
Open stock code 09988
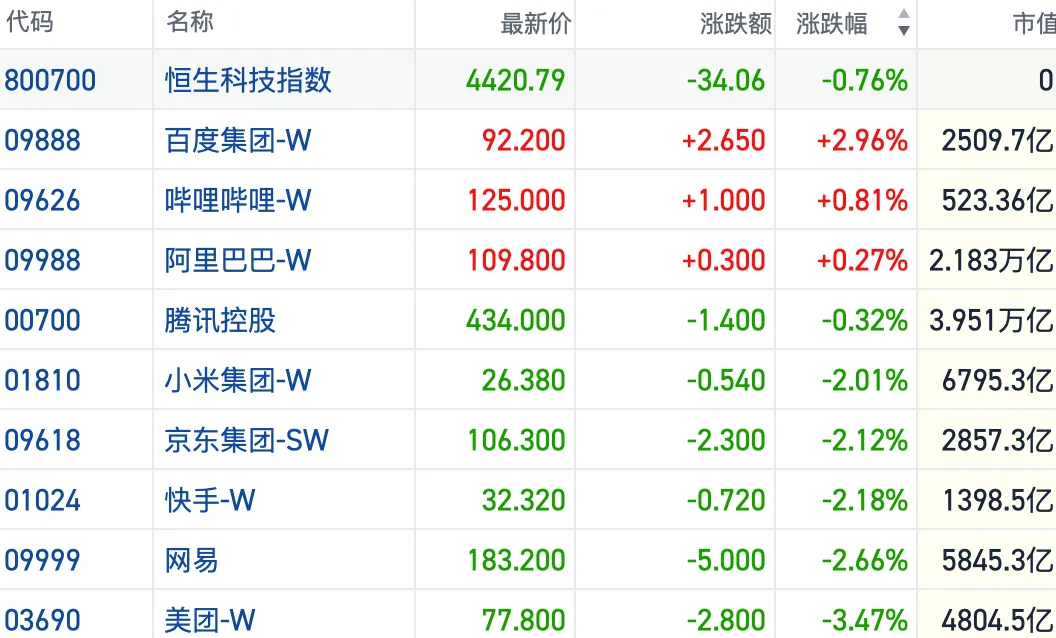(x=42, y=261)
